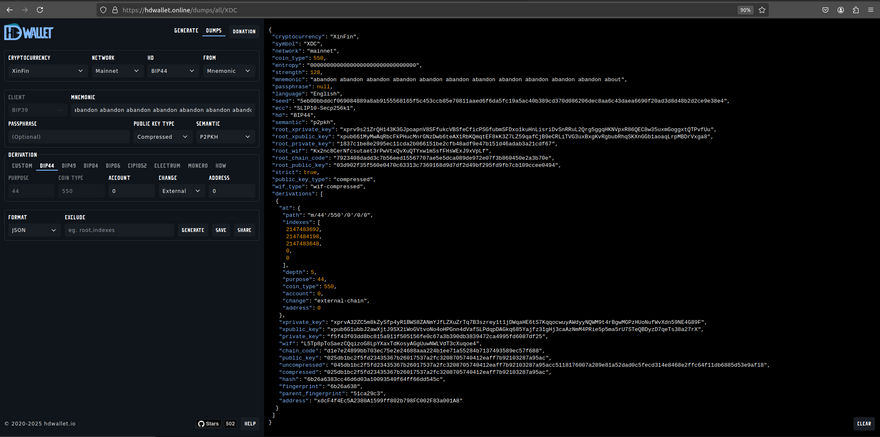Select the Electrum derivation tab
The image size is (880, 437).
coord(167,165)
